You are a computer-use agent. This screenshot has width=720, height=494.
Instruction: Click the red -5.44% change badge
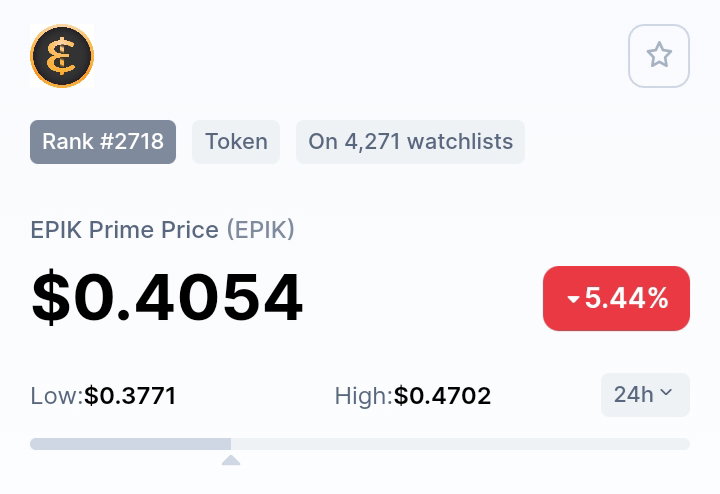click(616, 298)
